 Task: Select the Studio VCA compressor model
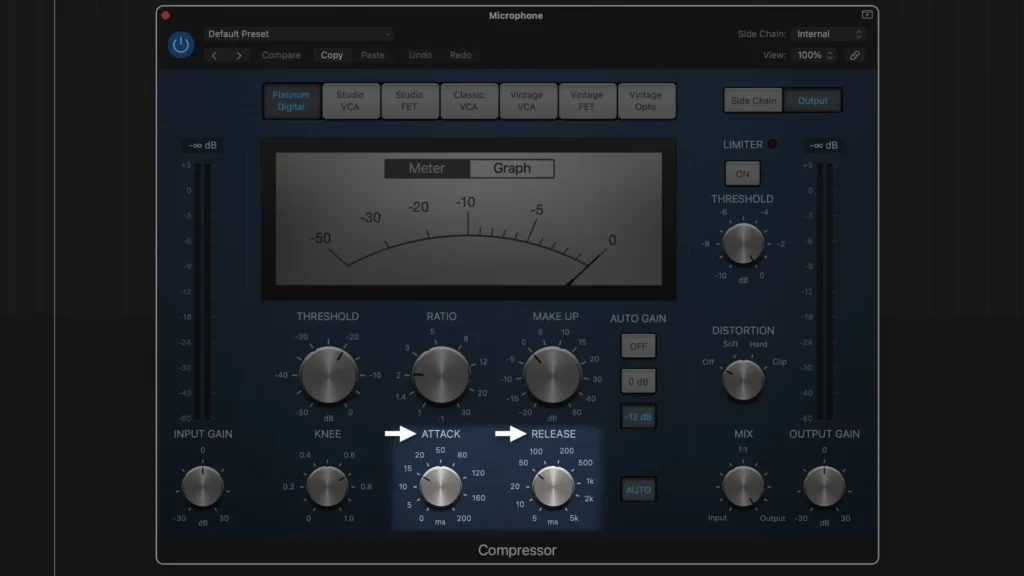pos(351,101)
